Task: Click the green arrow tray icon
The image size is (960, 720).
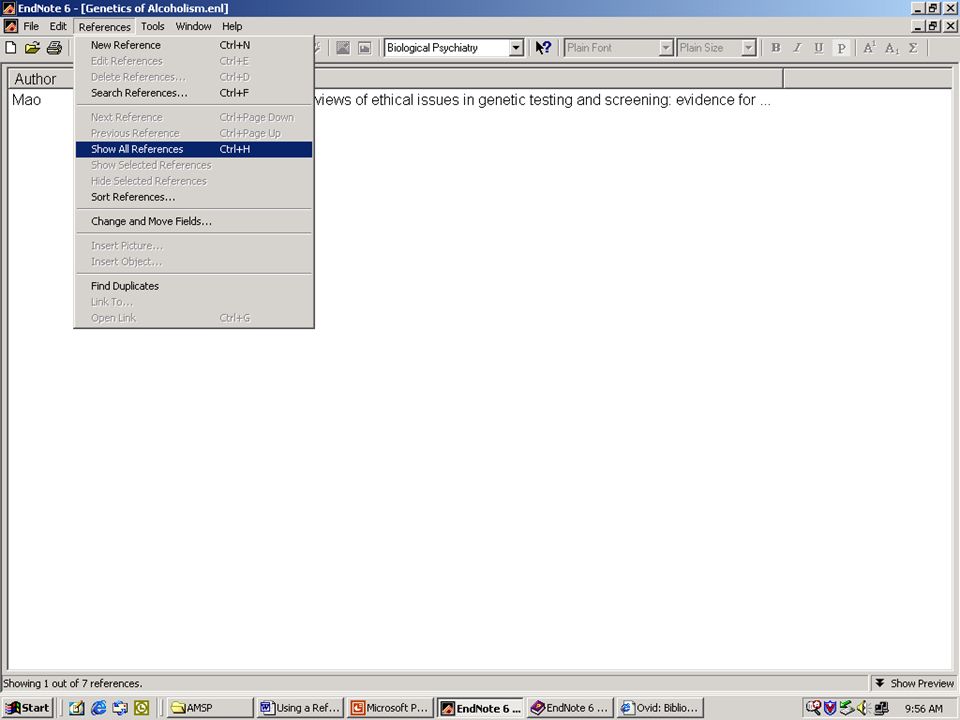Action: coord(847,708)
